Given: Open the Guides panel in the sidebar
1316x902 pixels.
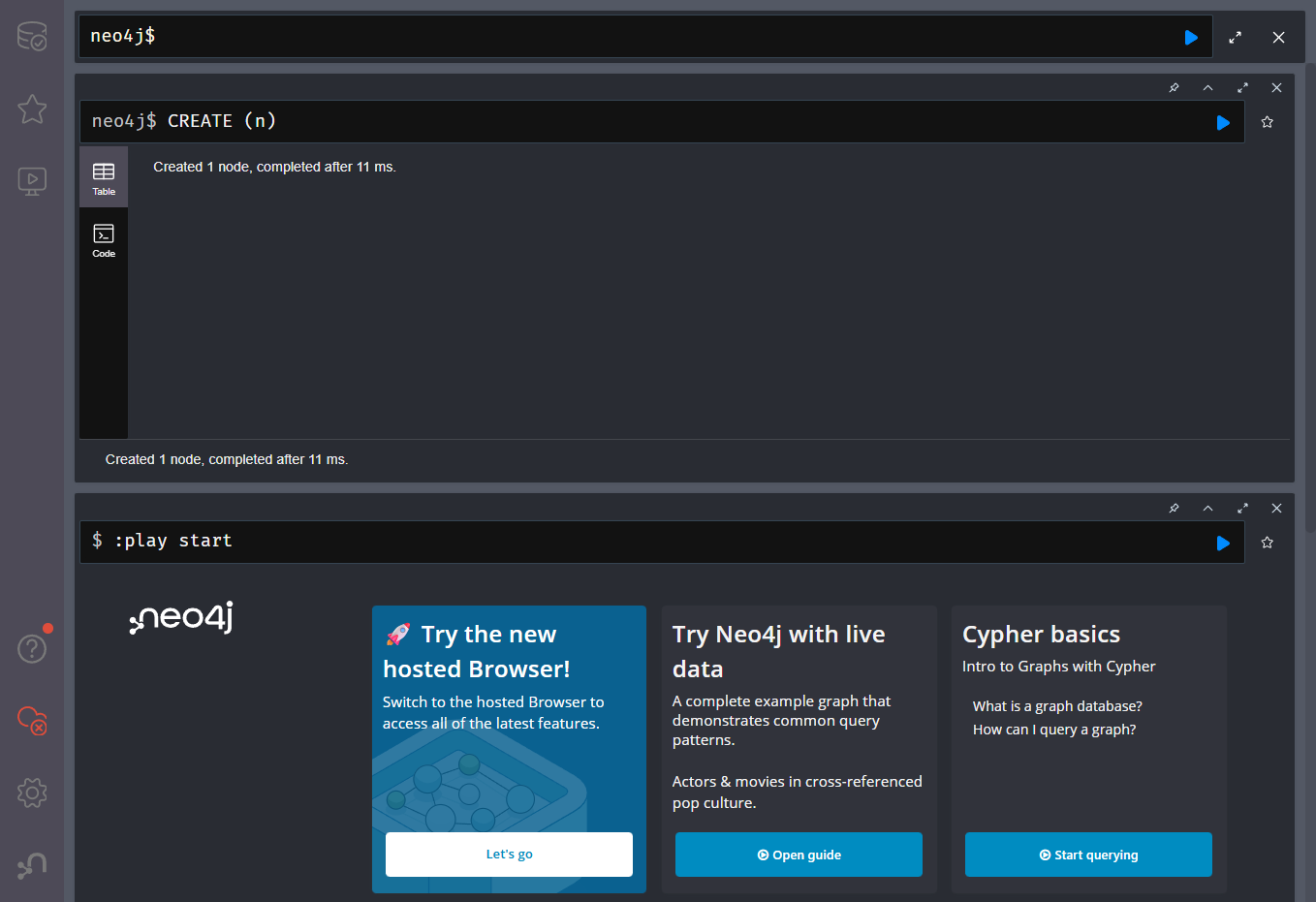Looking at the screenshot, I should pyautogui.click(x=32, y=181).
